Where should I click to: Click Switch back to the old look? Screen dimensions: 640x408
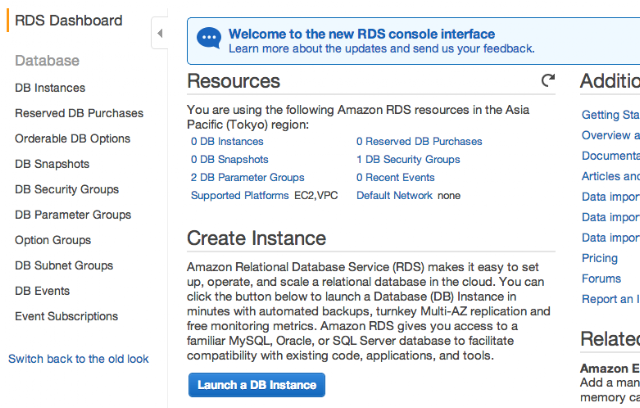[78, 359]
